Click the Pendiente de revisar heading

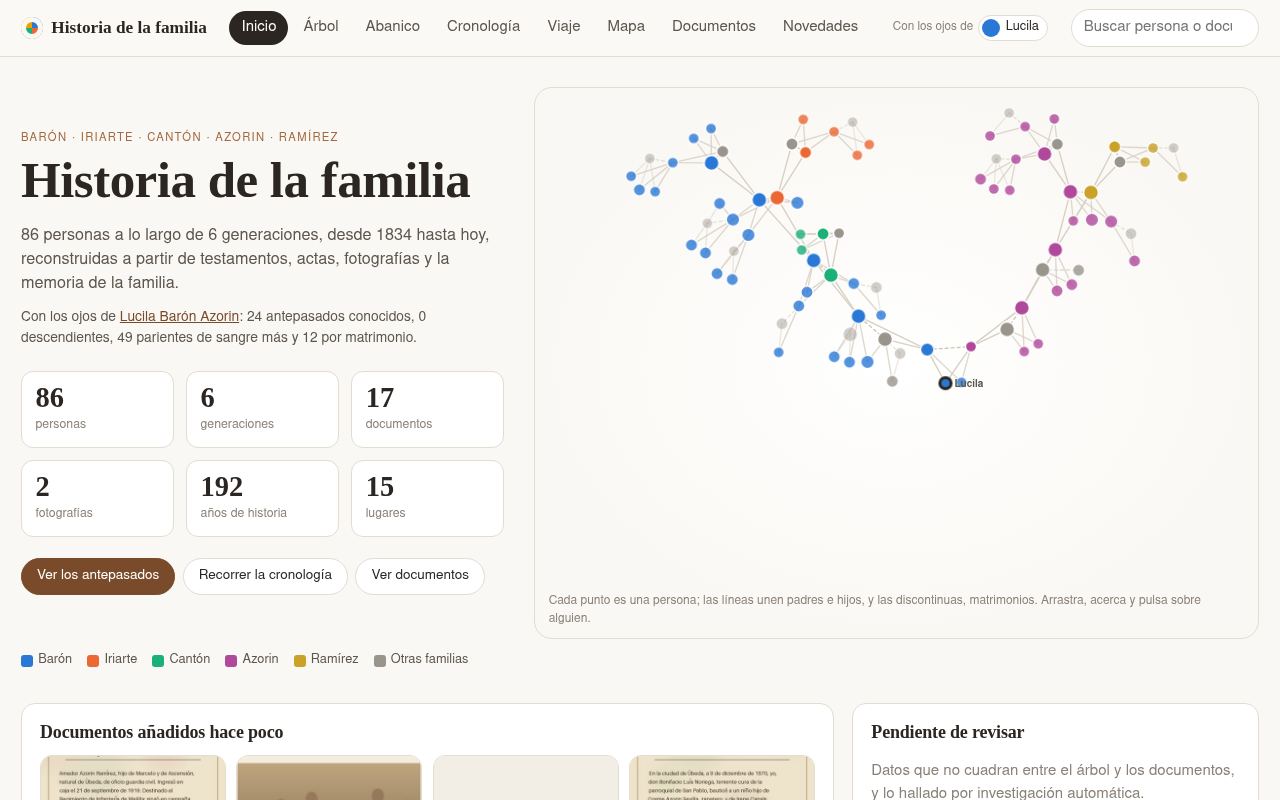point(948,732)
